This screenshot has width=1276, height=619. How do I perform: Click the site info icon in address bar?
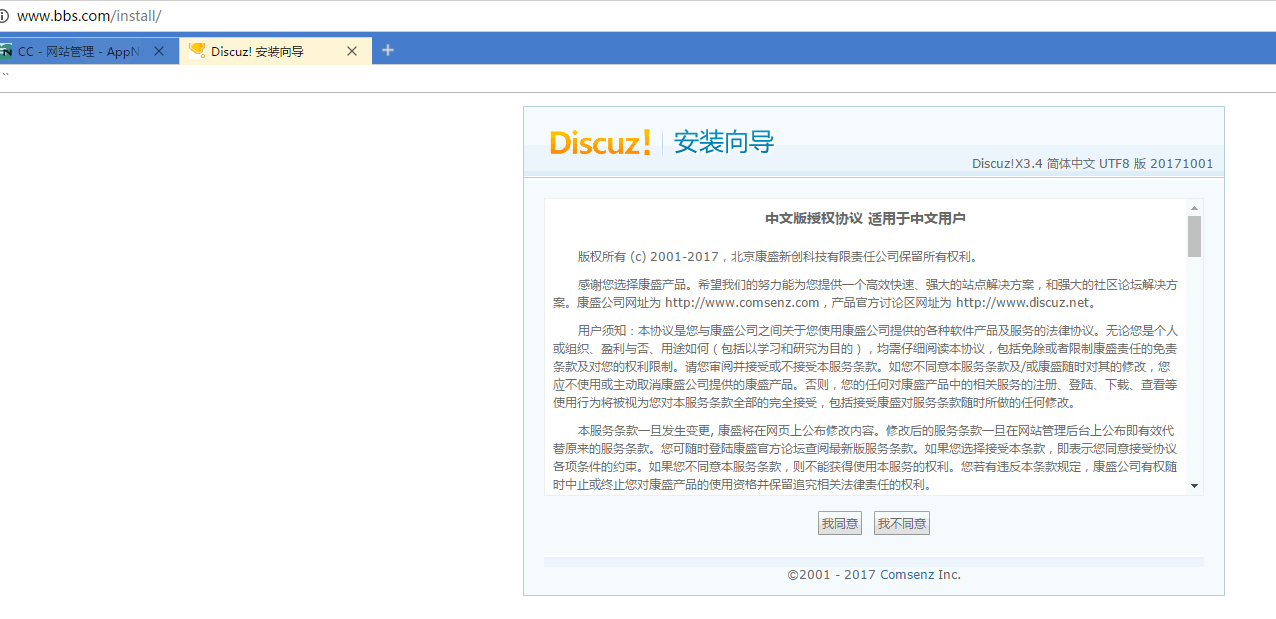[4, 16]
